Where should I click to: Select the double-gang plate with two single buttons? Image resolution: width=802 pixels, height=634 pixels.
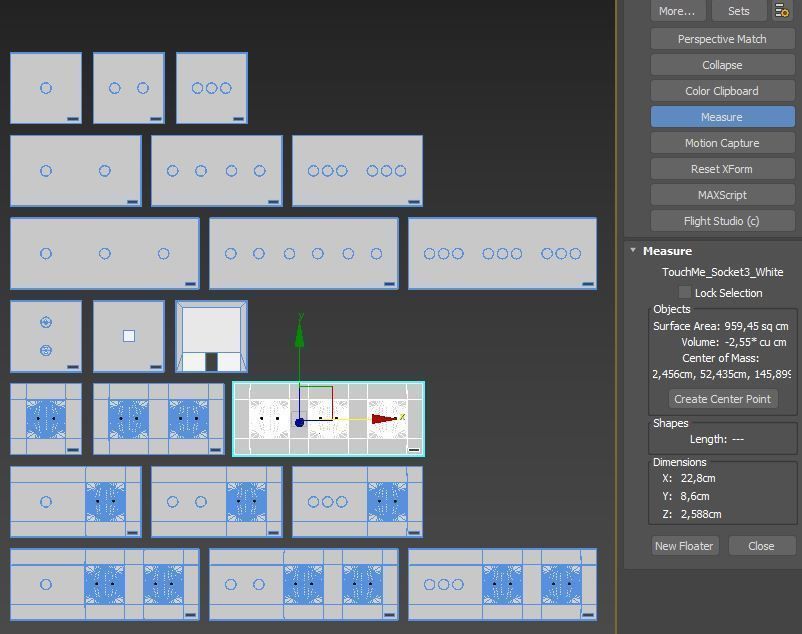click(x=76, y=171)
